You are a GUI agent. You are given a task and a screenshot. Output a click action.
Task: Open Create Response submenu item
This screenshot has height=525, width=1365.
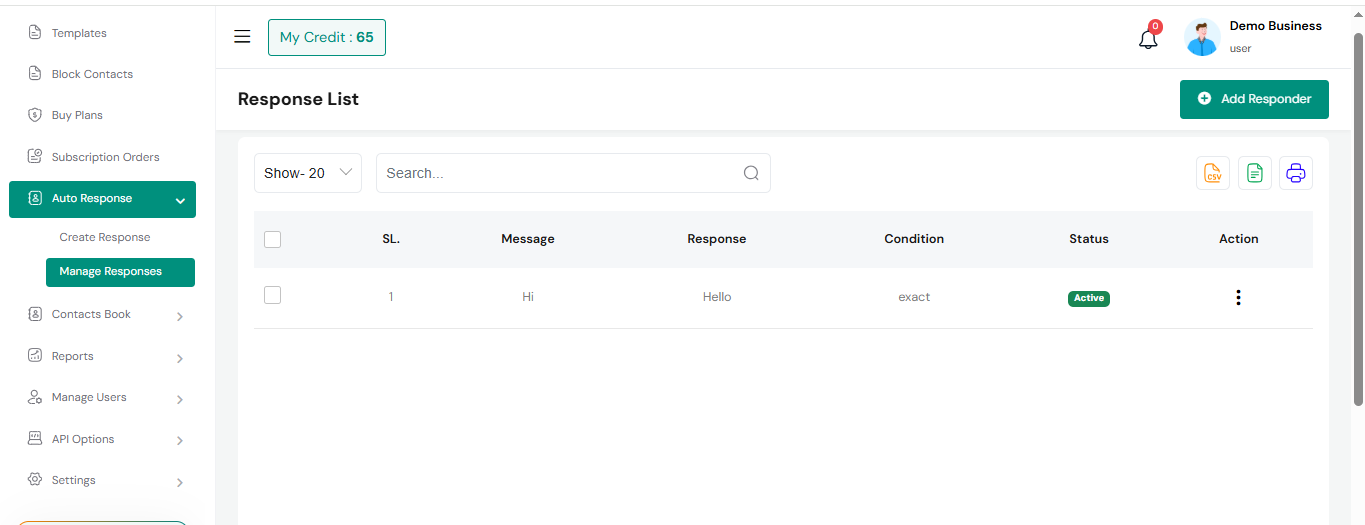pos(105,237)
